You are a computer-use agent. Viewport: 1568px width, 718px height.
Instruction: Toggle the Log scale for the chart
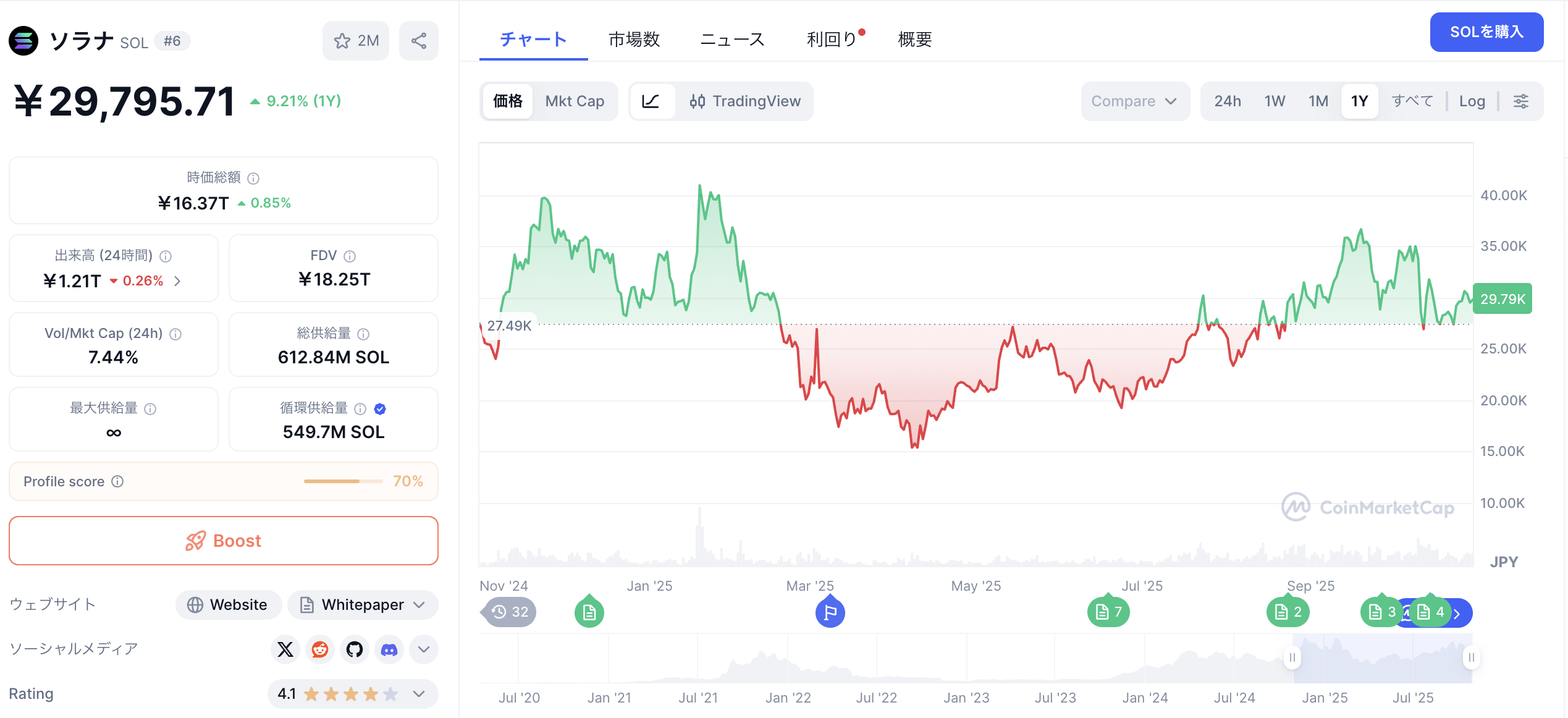[x=1472, y=101]
